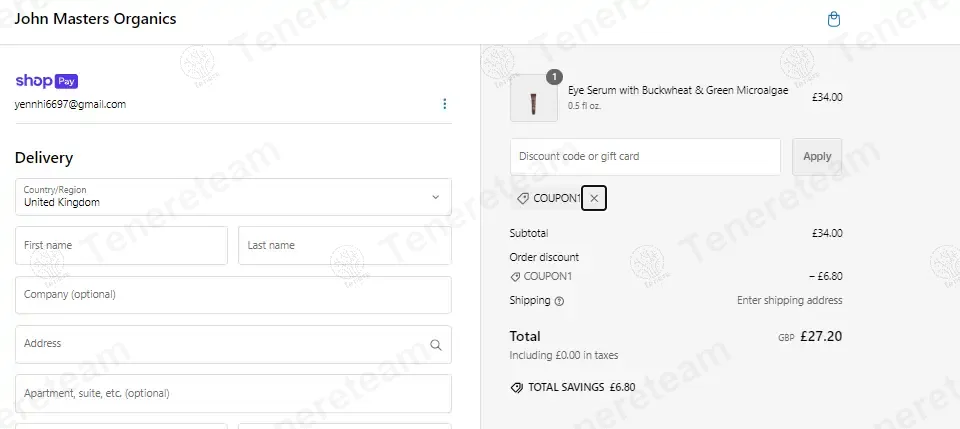
Task: Click the quantity badge on product image
Action: click(554, 77)
